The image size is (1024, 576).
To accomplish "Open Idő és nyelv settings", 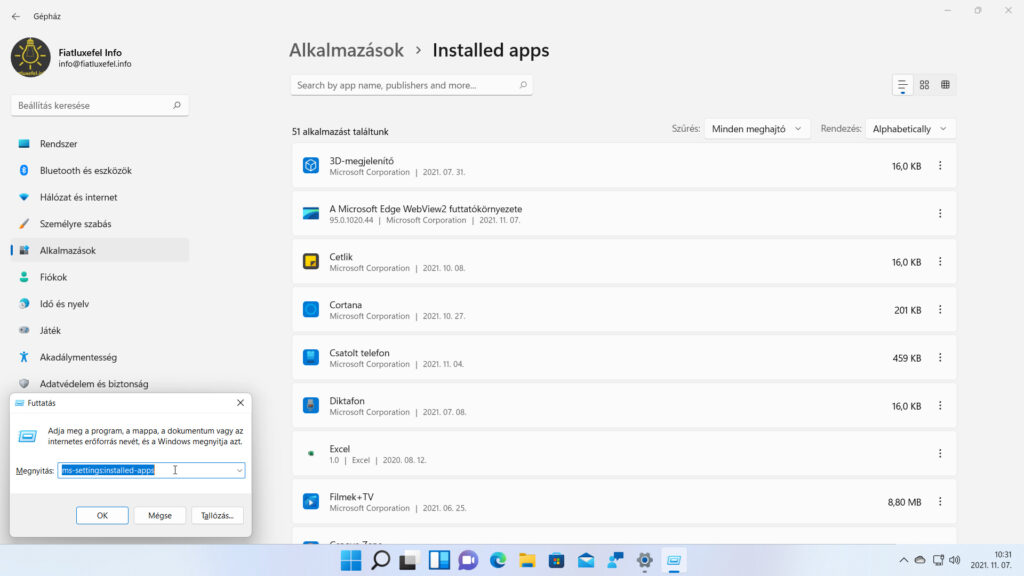I will tap(100, 304).
